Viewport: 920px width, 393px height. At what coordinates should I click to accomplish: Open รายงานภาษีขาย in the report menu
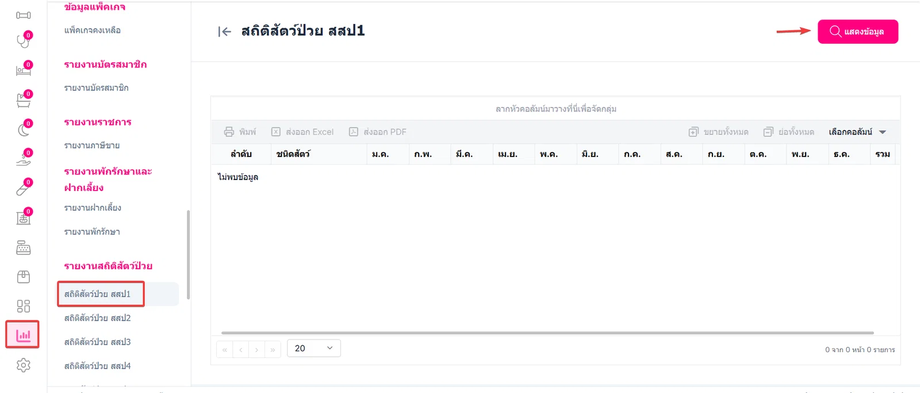coord(92,145)
